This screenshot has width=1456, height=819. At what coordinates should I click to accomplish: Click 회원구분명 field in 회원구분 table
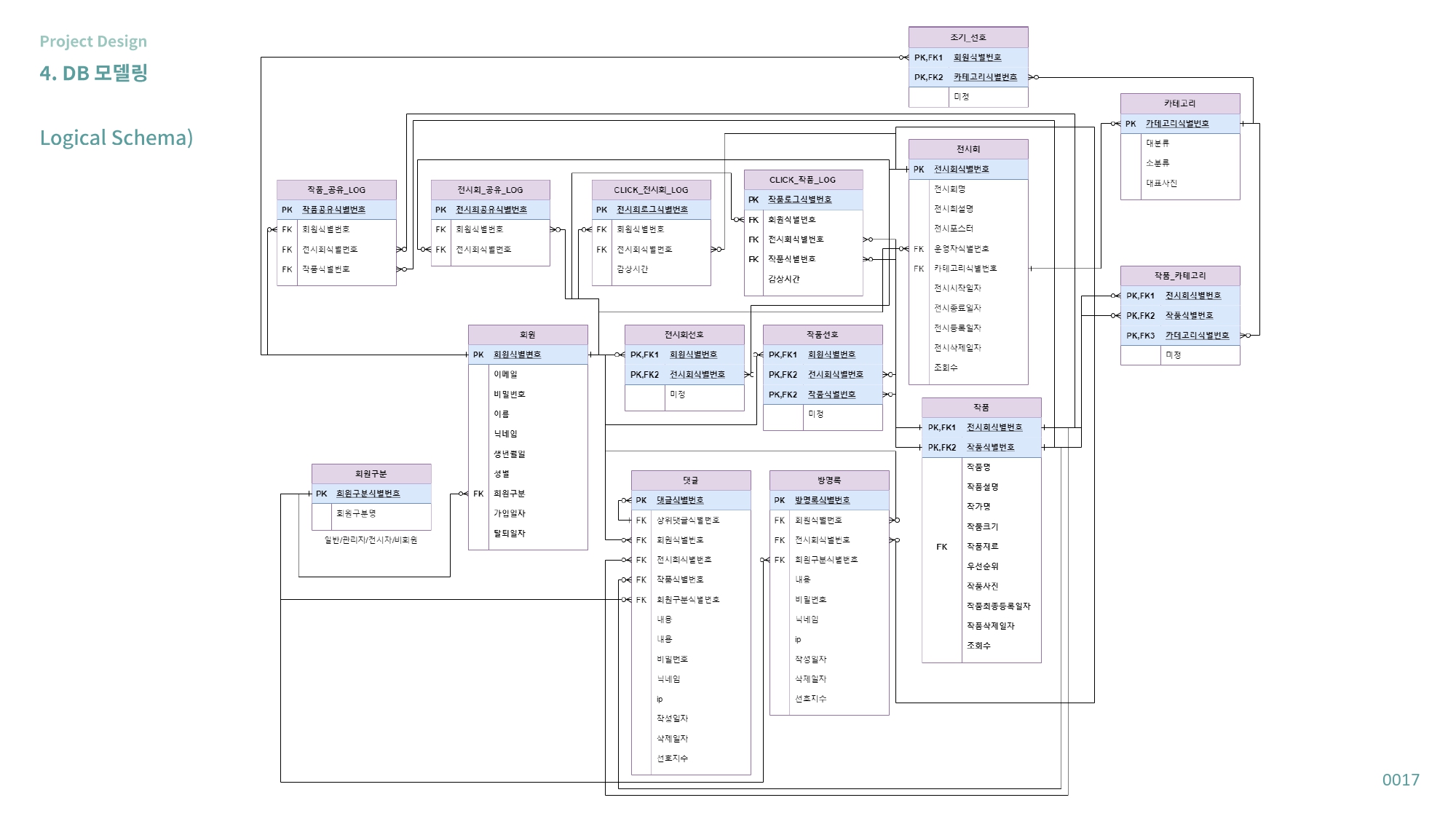pyautogui.click(x=356, y=513)
